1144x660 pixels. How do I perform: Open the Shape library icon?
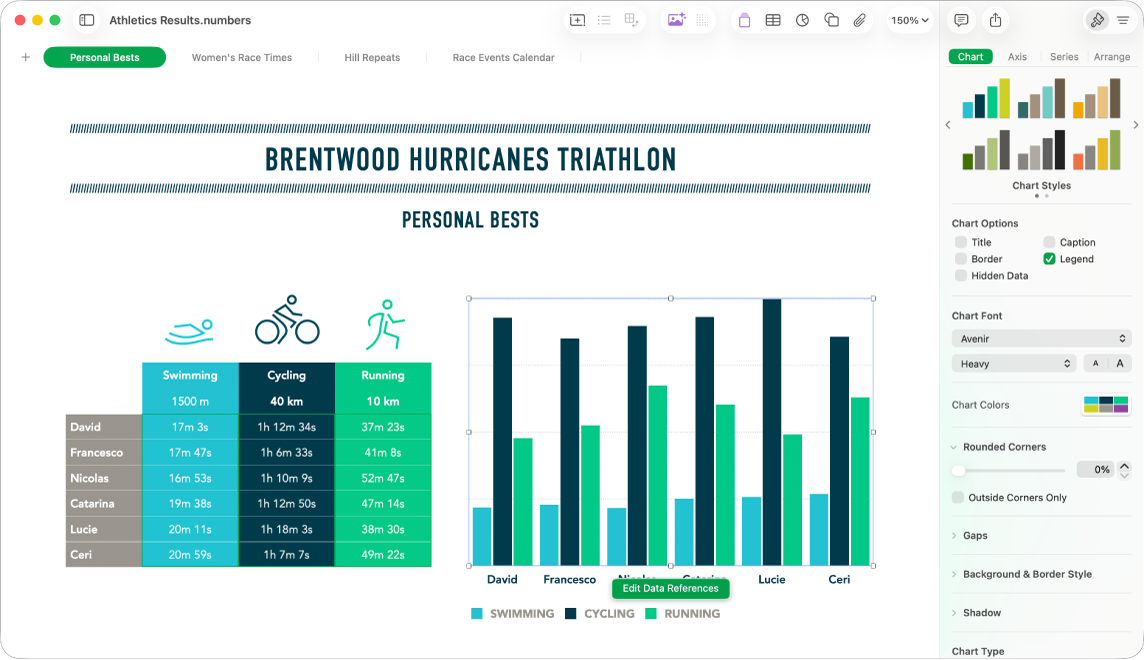point(831,20)
